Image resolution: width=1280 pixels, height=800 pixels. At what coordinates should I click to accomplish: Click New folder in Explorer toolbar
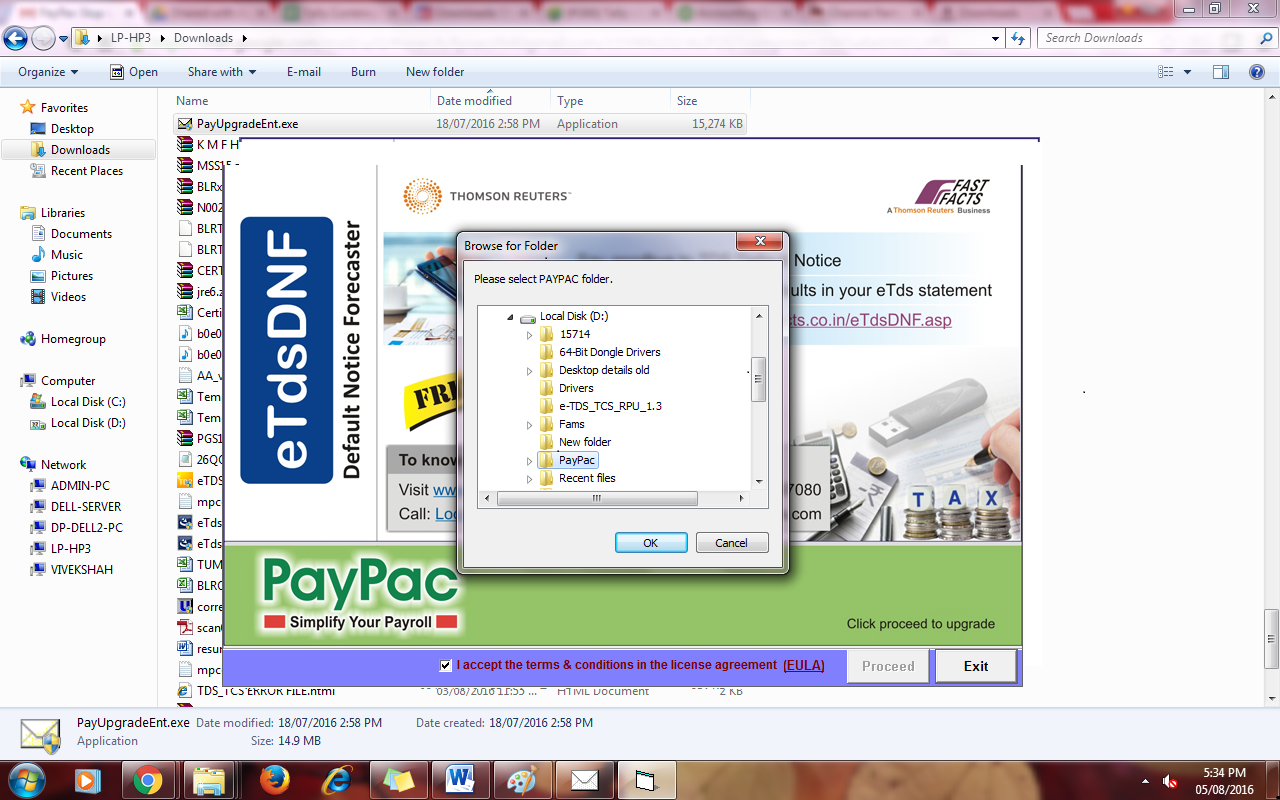[x=435, y=72]
